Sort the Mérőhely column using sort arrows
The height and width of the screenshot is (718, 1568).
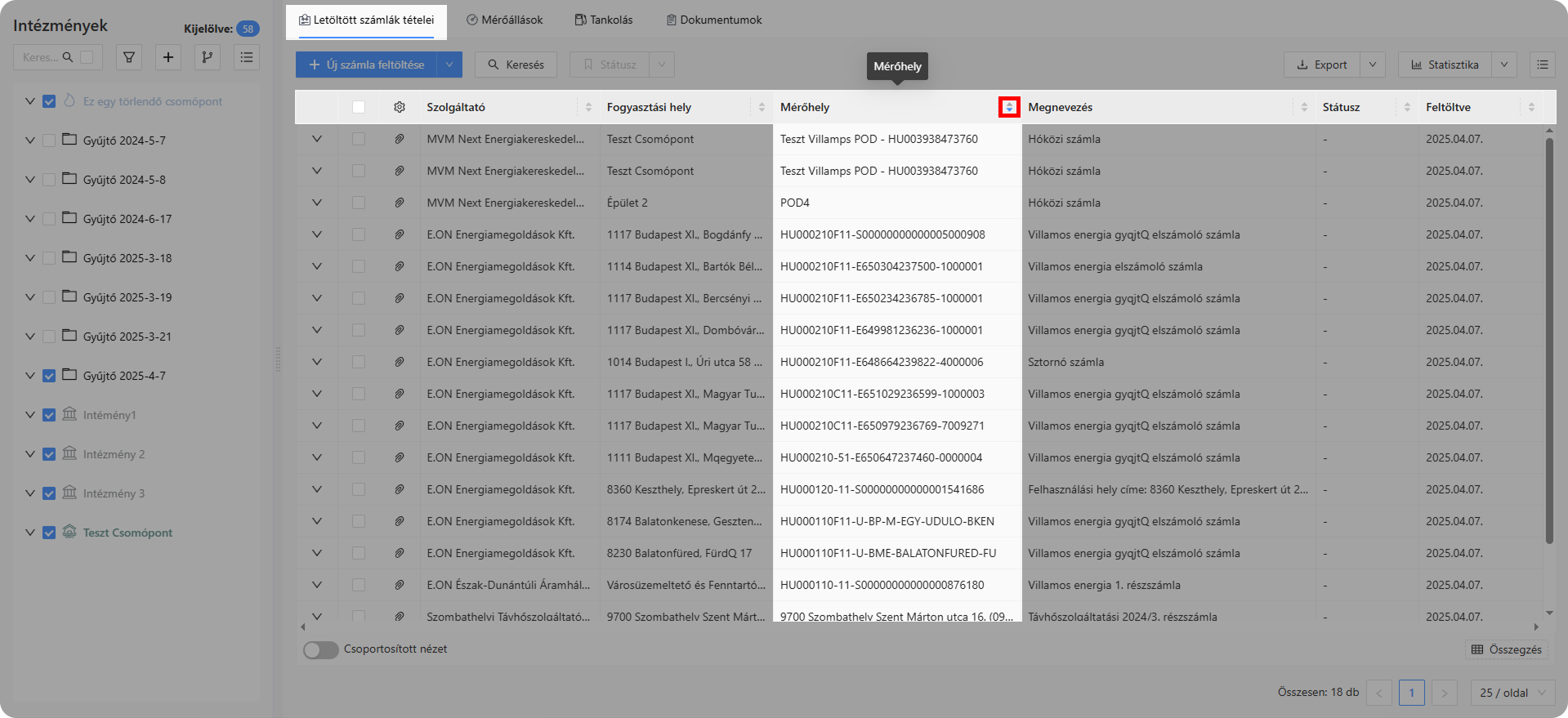(1009, 107)
